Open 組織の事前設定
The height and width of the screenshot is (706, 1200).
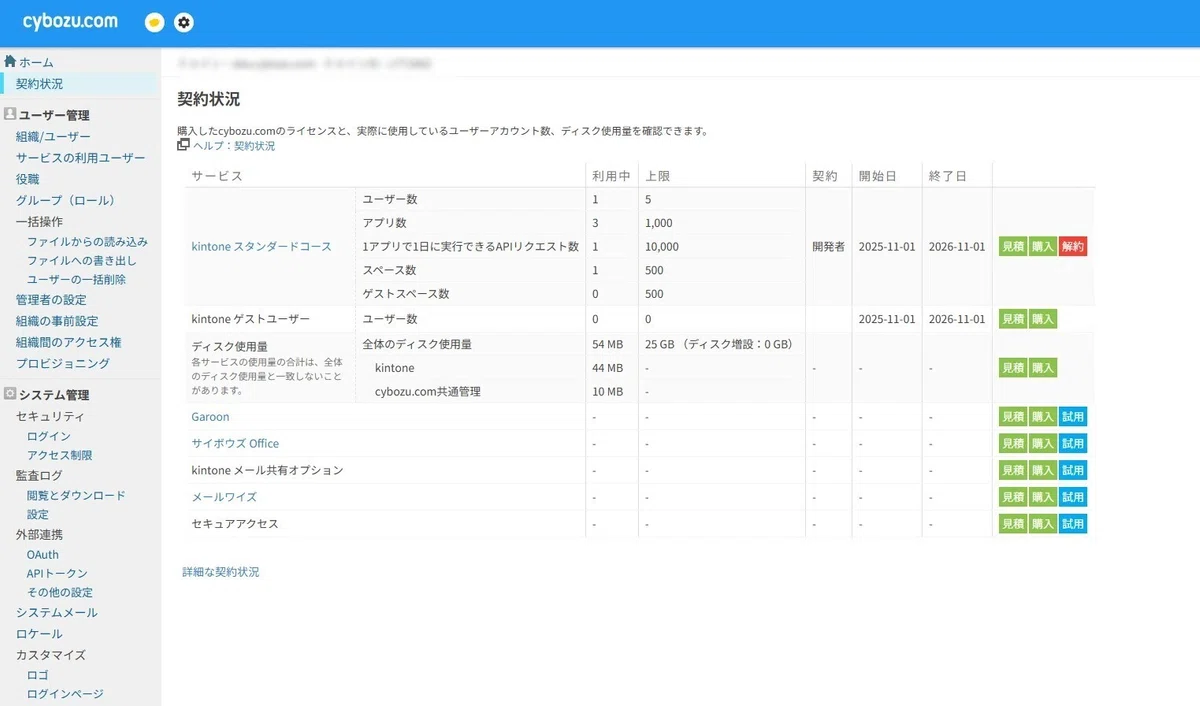(x=57, y=321)
